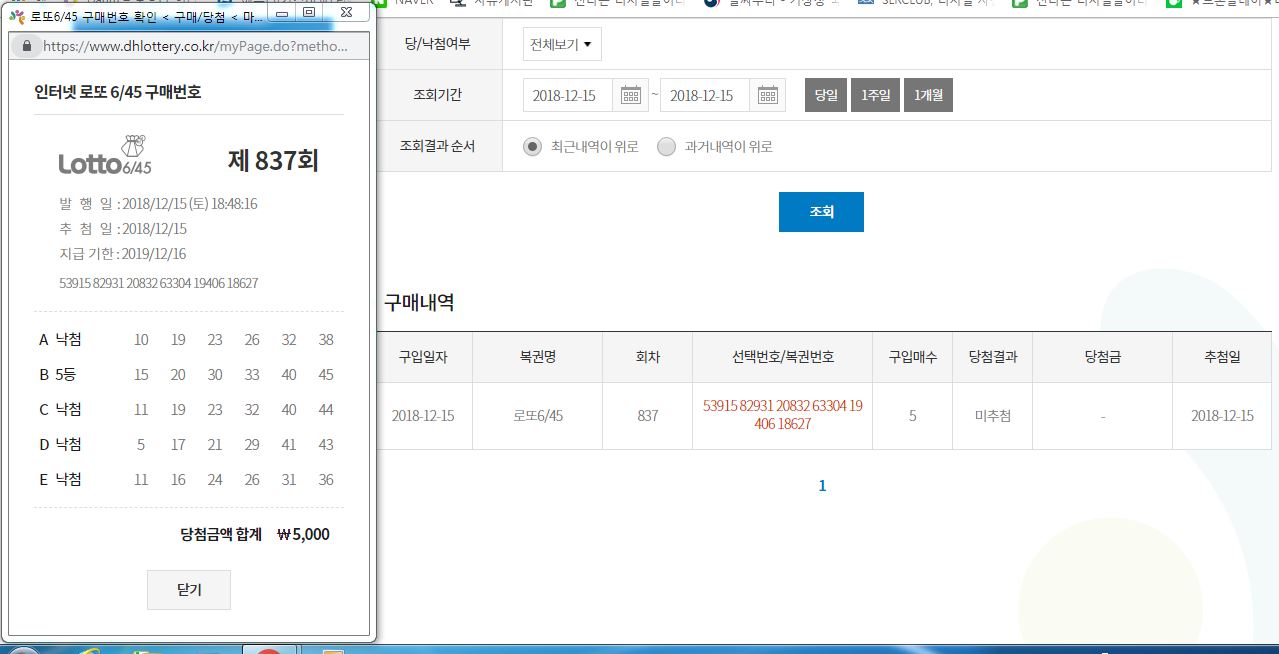
Task: Click the 발행일 issue date line in the popup
Action: click(x=158, y=203)
